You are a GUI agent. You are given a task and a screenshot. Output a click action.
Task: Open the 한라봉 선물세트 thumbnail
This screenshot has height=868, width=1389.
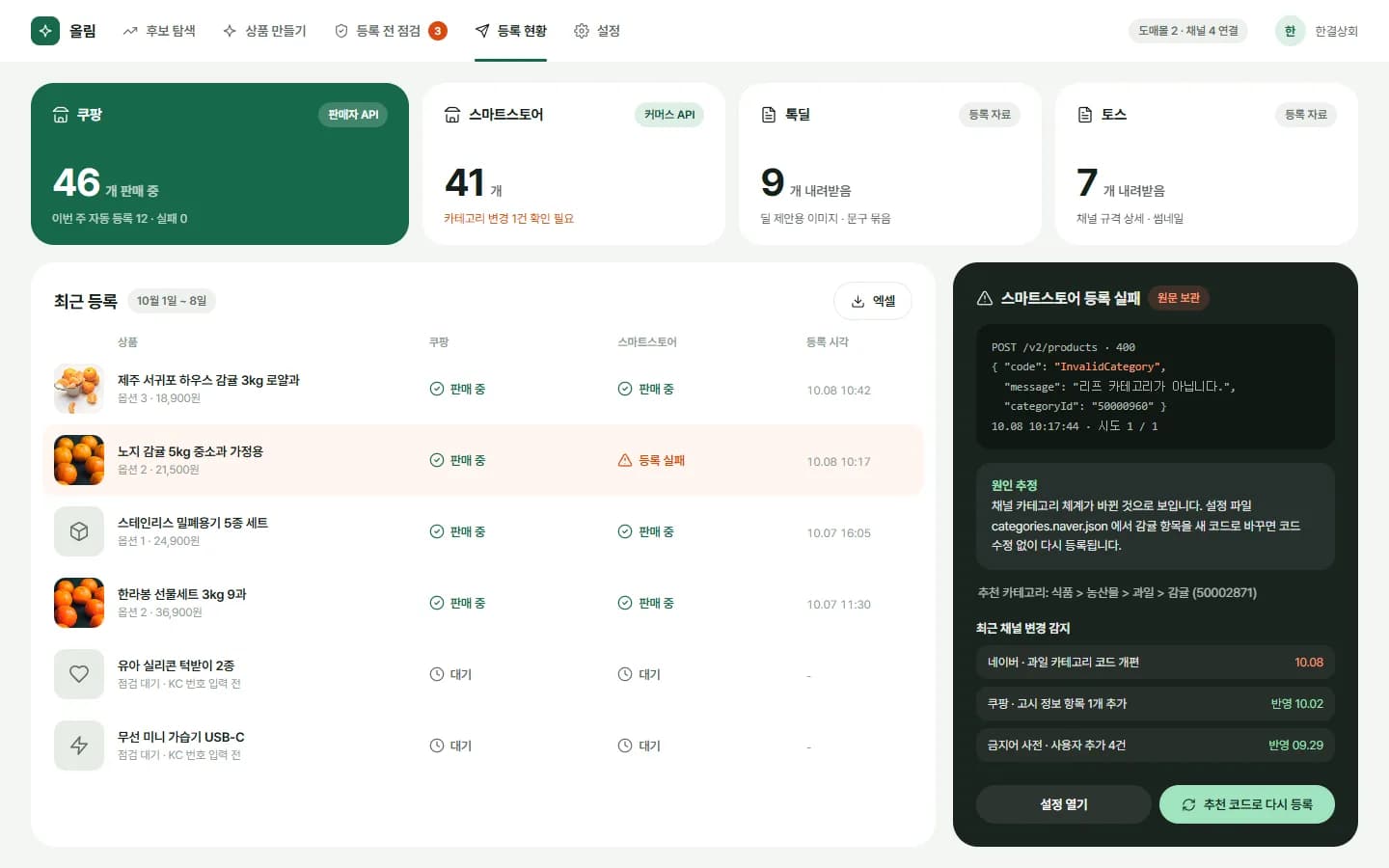(x=79, y=603)
